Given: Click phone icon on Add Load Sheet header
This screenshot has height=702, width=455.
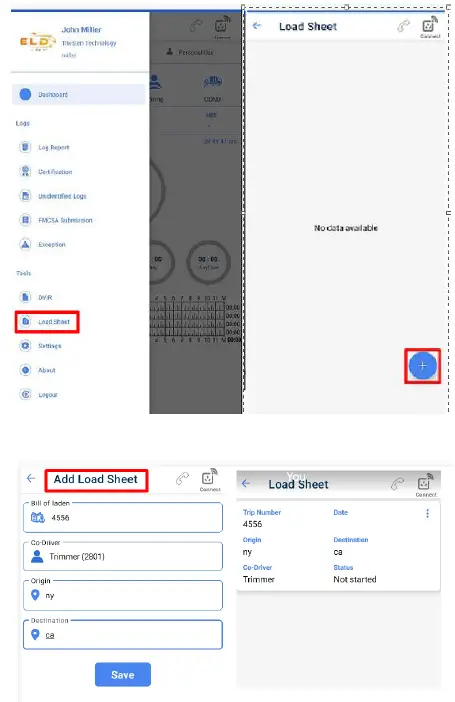Looking at the screenshot, I should 182,479.
